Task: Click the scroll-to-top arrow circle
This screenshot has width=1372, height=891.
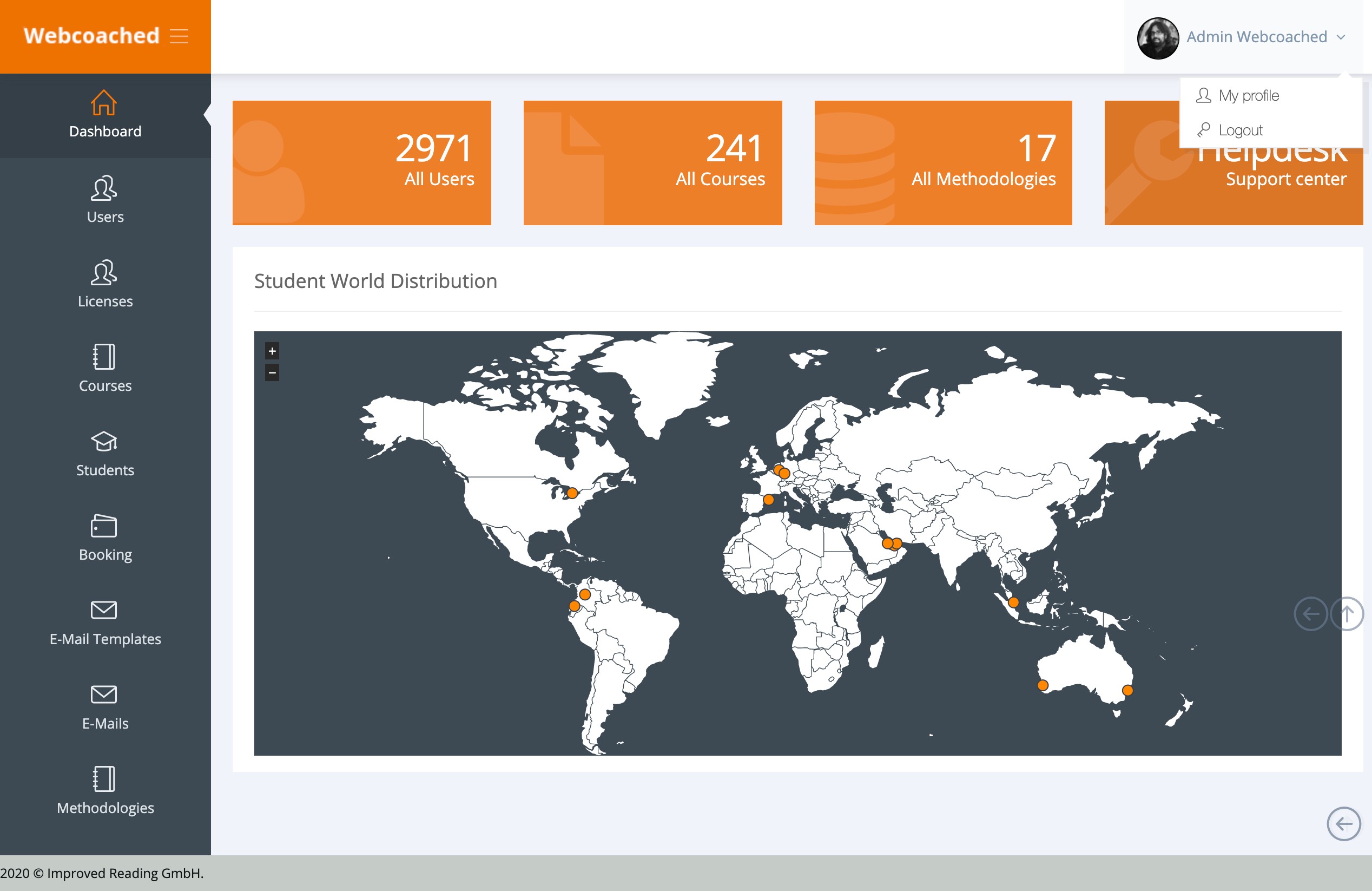Action: point(1347,614)
